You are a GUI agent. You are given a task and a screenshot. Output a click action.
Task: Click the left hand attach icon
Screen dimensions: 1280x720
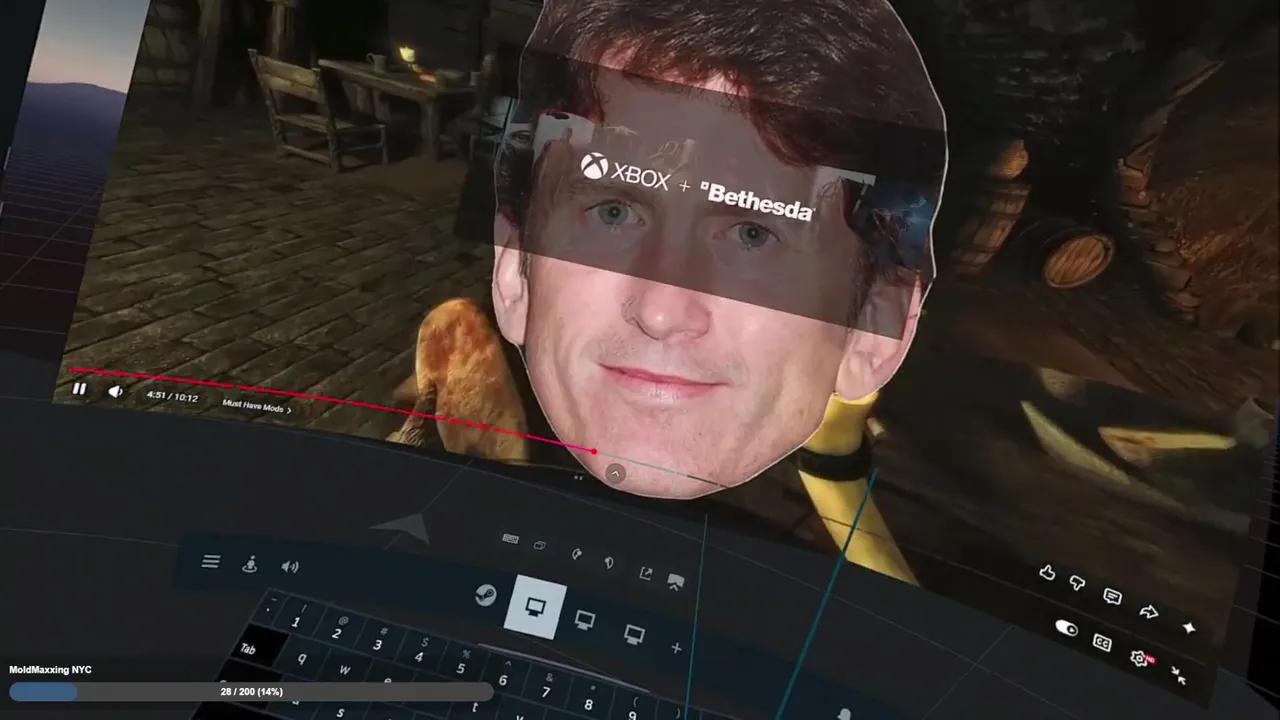click(x=577, y=554)
